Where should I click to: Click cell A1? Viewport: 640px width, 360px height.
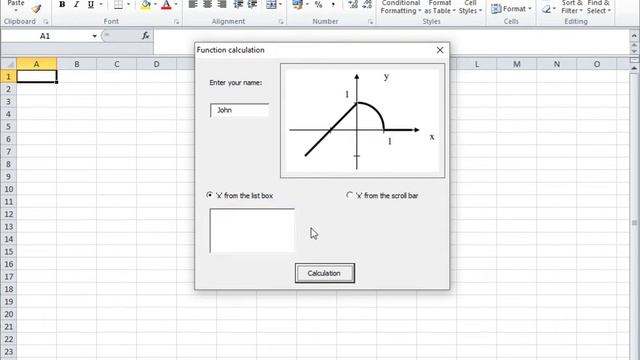point(37,76)
